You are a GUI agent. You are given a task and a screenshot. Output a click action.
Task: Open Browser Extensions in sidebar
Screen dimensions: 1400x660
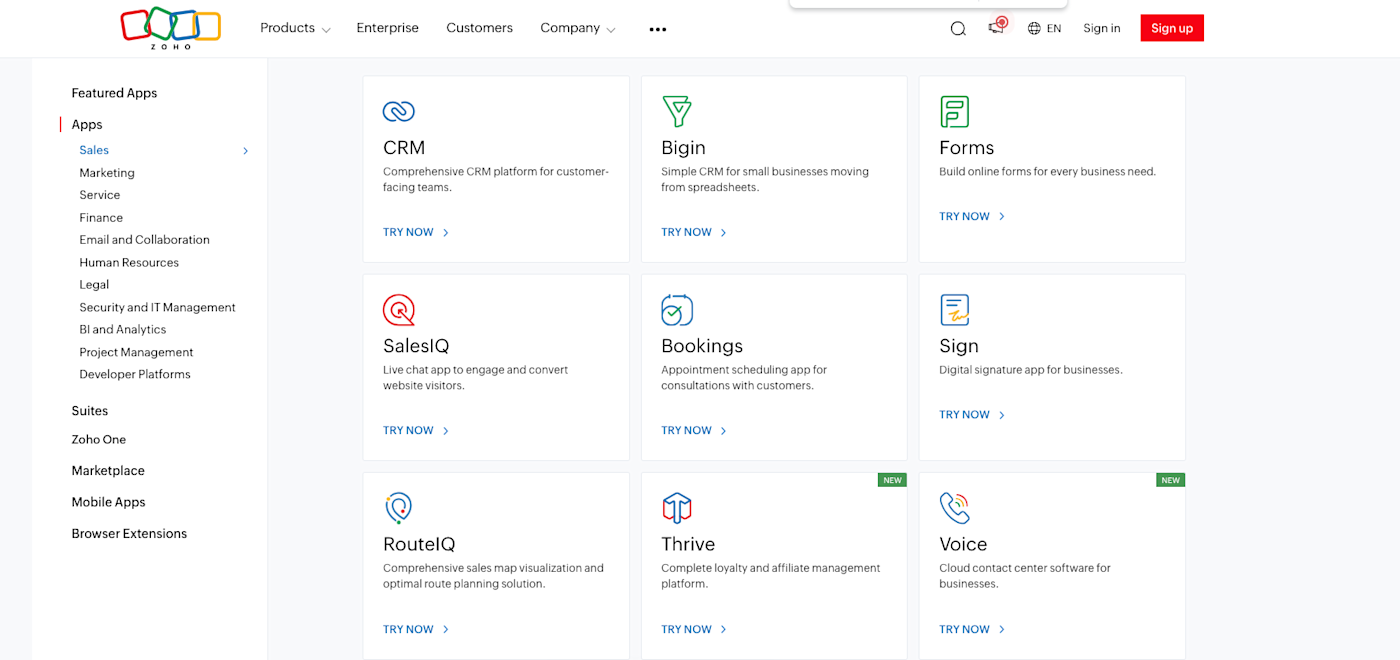129,534
